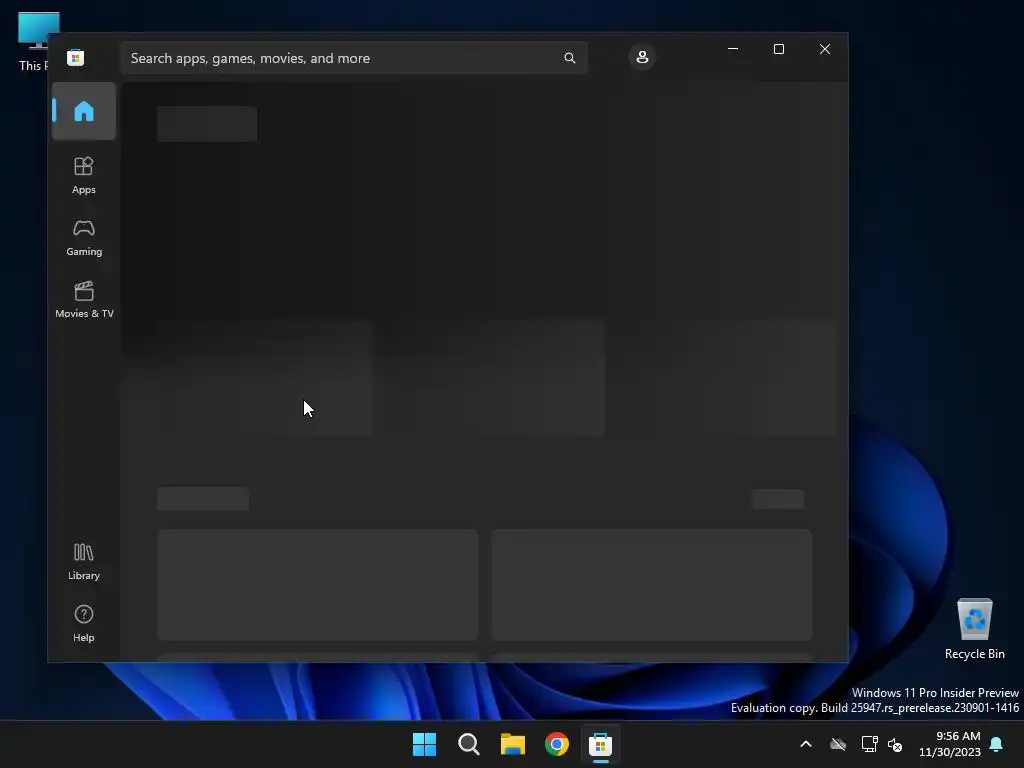Open the Movies & TV section
Image resolution: width=1024 pixels, height=768 pixels.
(x=84, y=299)
